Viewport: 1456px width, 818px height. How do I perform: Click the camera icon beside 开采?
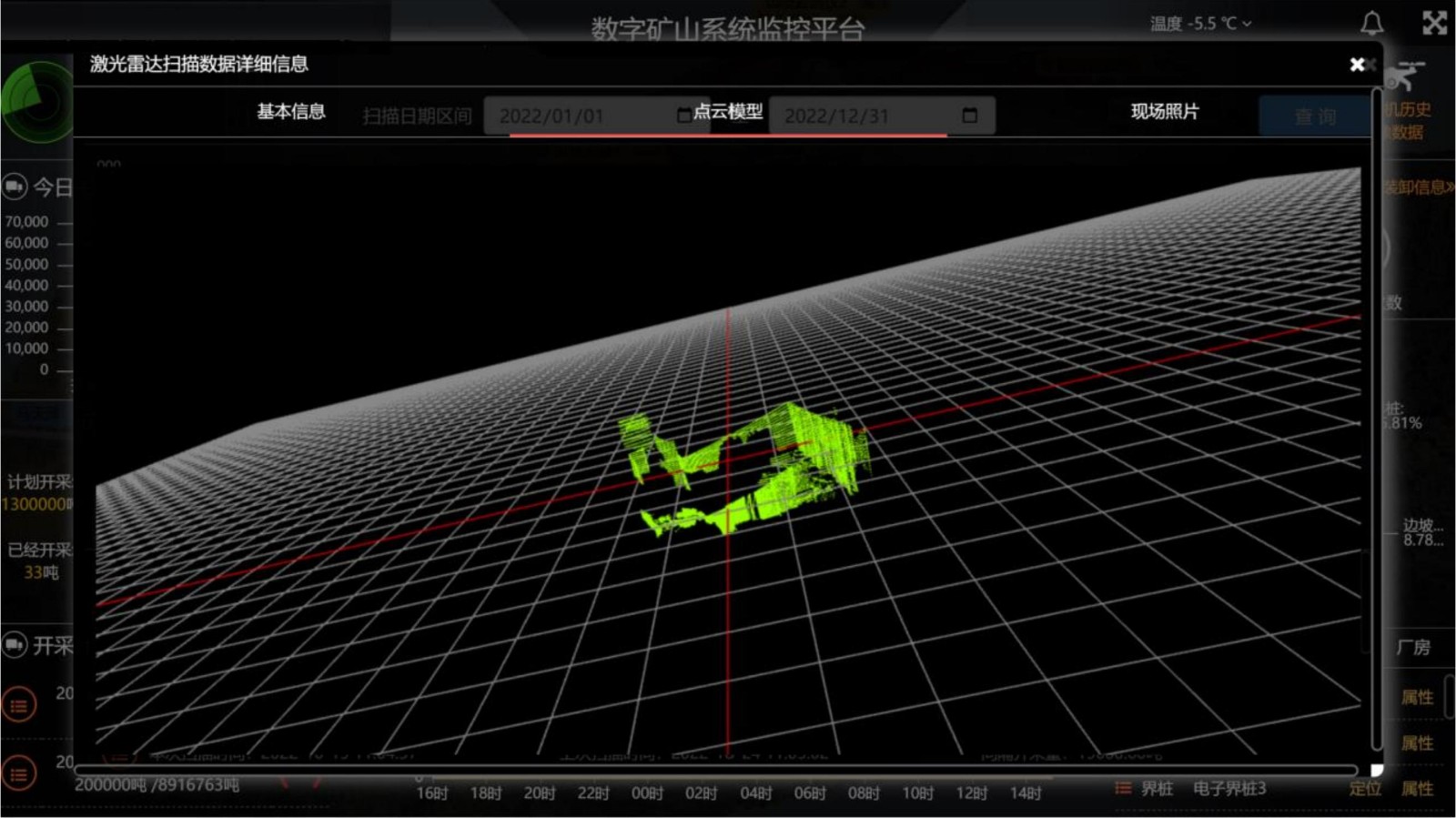coord(15,645)
